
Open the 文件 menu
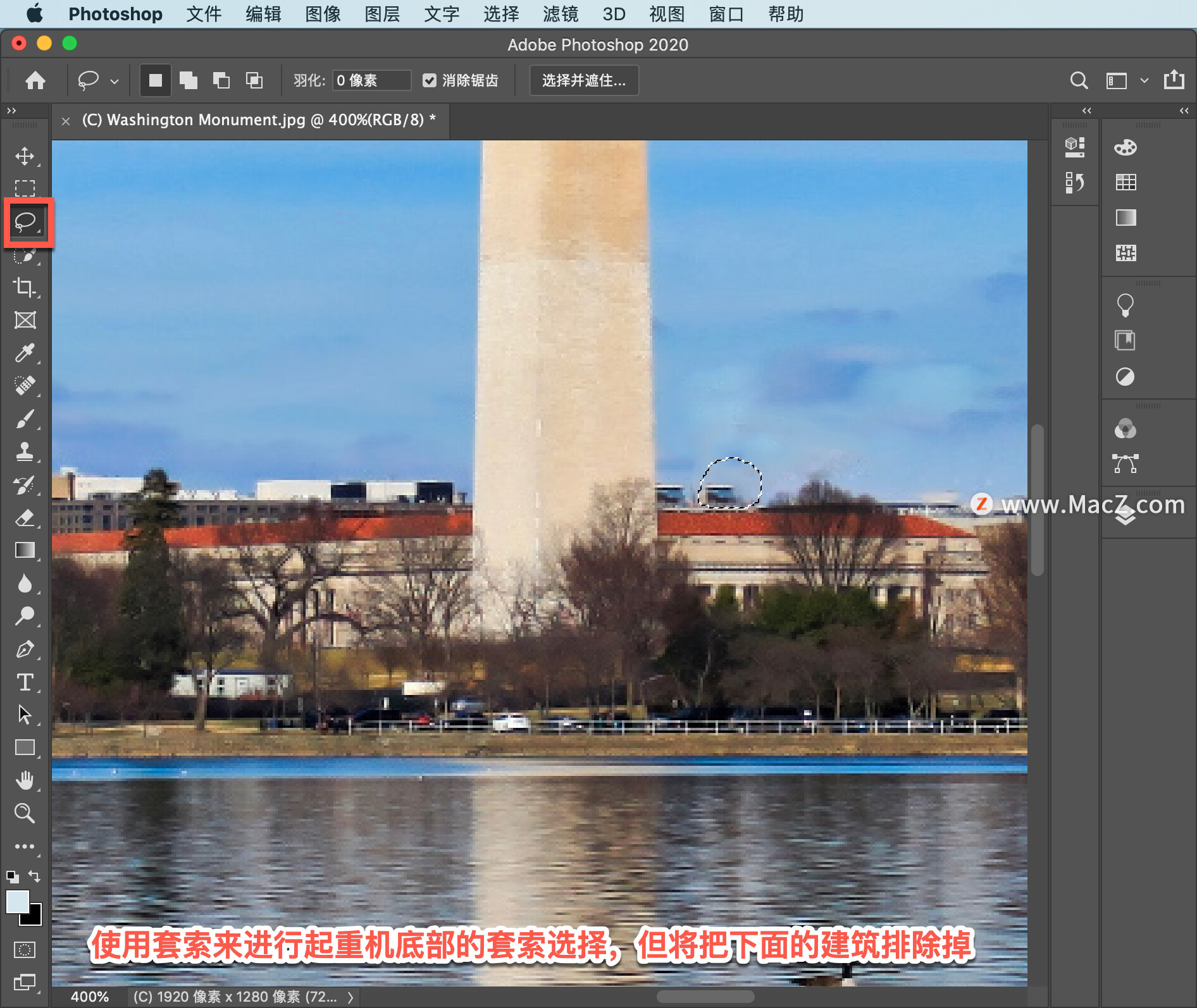[x=204, y=14]
